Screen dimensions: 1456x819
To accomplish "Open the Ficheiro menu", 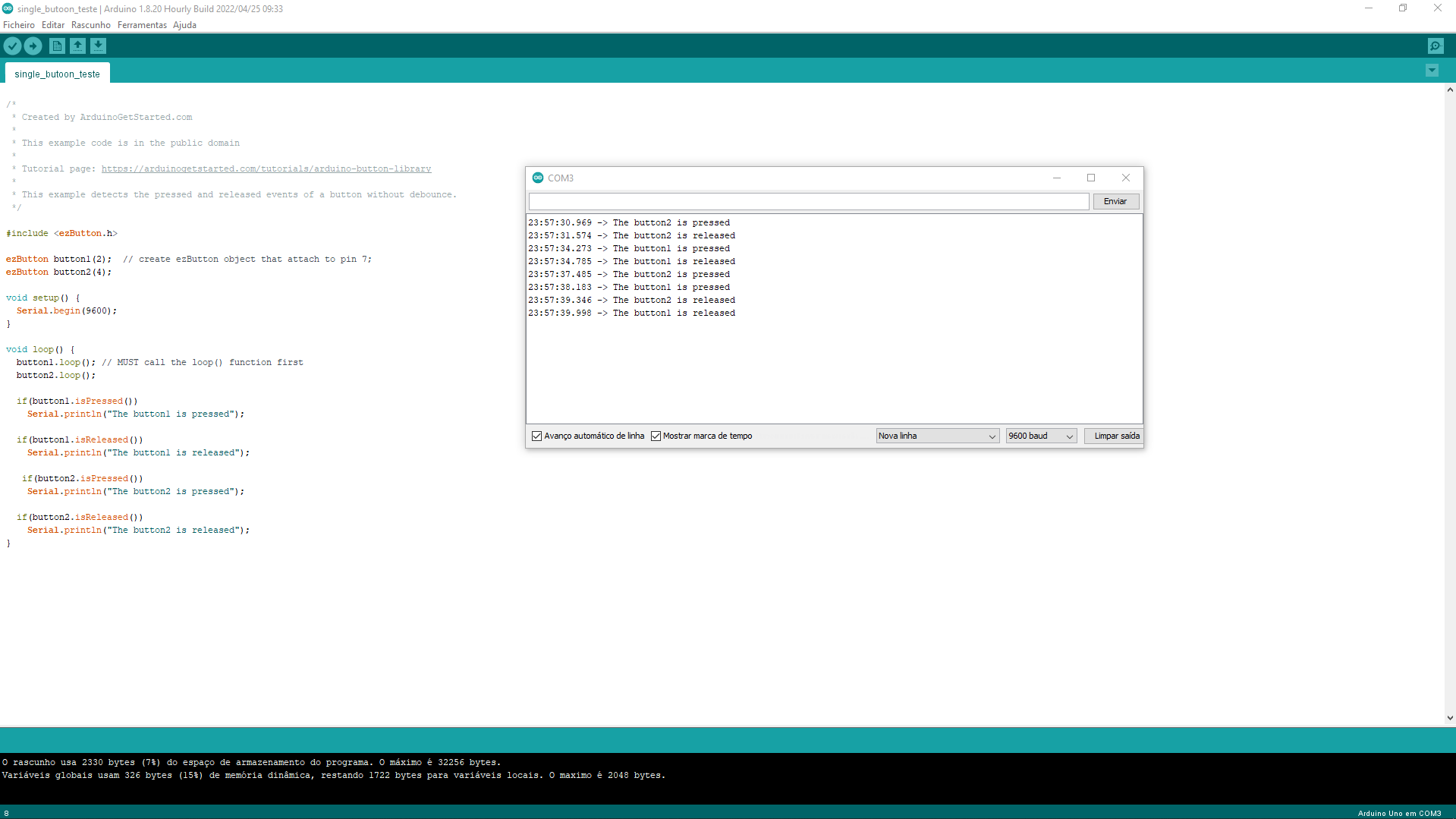I will pos(19,25).
